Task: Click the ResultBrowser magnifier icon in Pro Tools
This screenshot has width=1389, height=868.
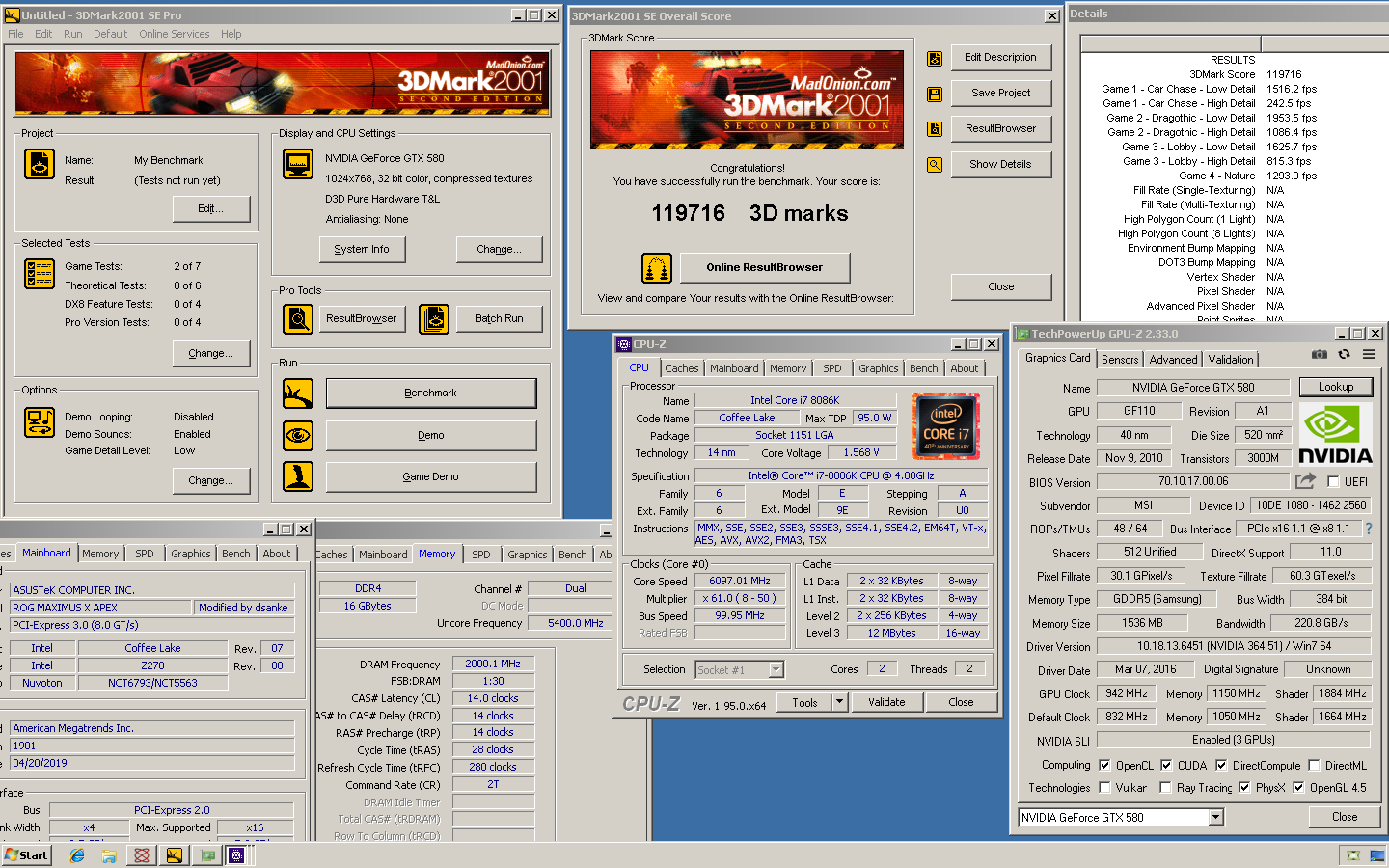Action: click(298, 318)
